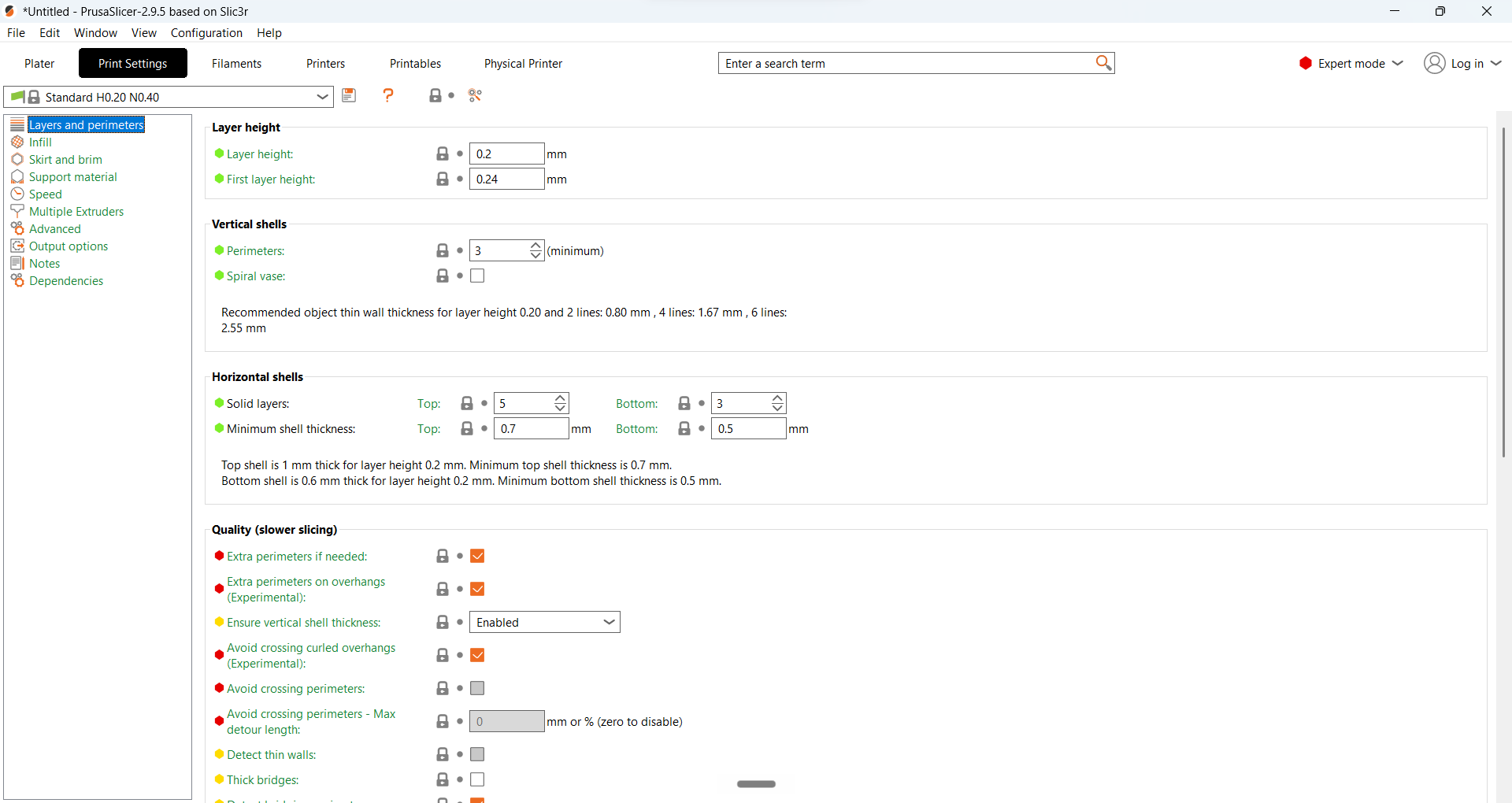The height and width of the screenshot is (803, 1512).
Task: Switch to the Printers tab
Action: pos(325,63)
